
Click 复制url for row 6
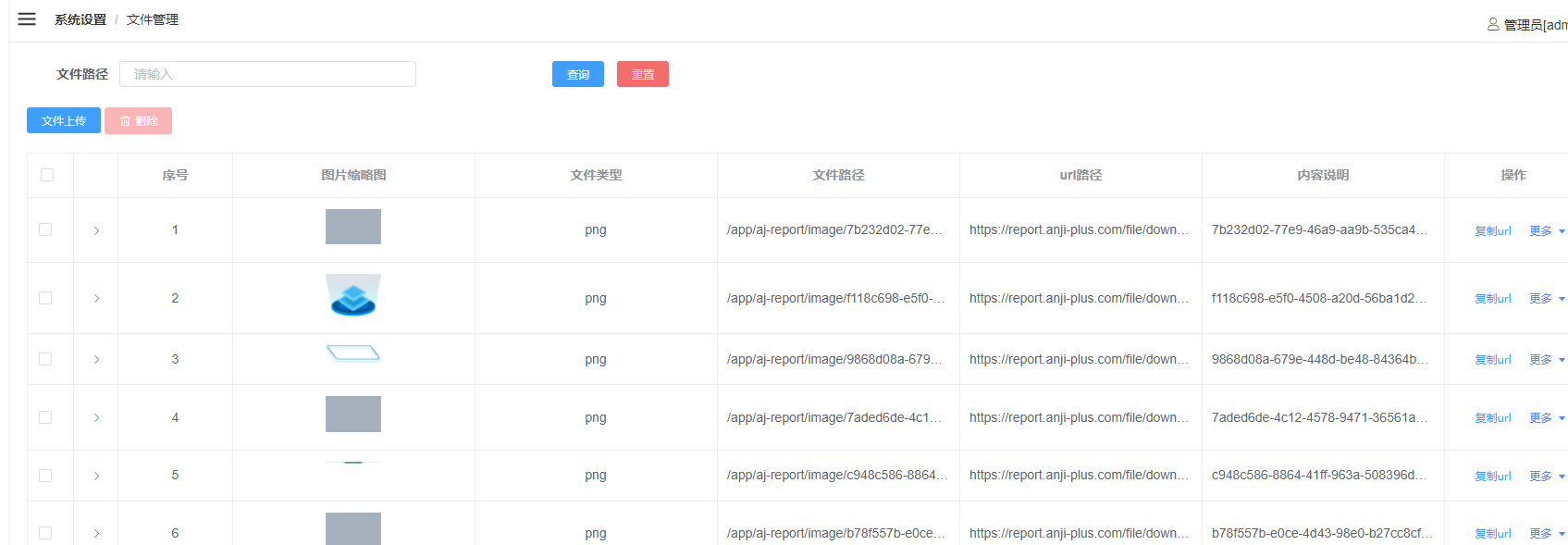pyautogui.click(x=1493, y=534)
